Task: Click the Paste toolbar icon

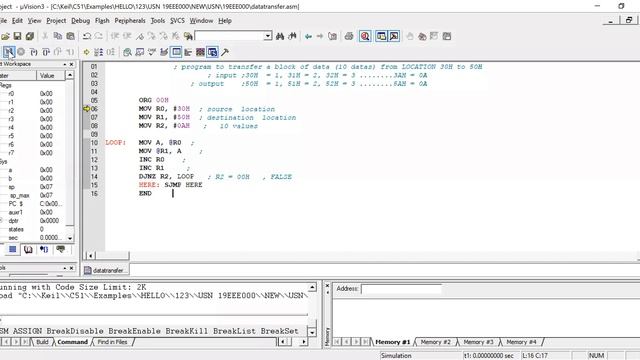Action: [x=70, y=36]
